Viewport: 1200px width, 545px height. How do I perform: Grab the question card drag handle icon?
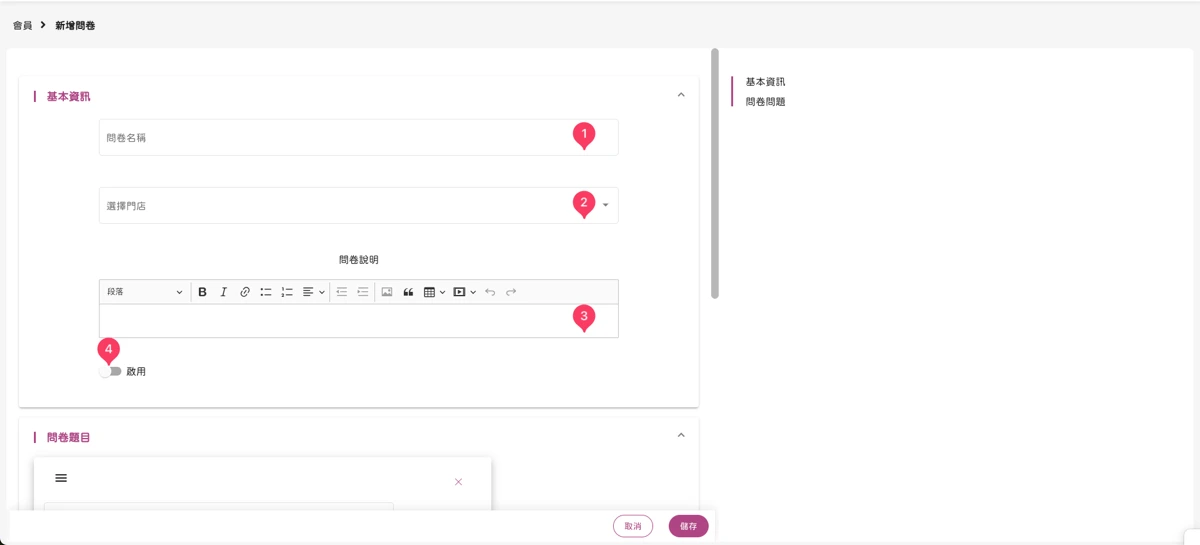click(61, 478)
